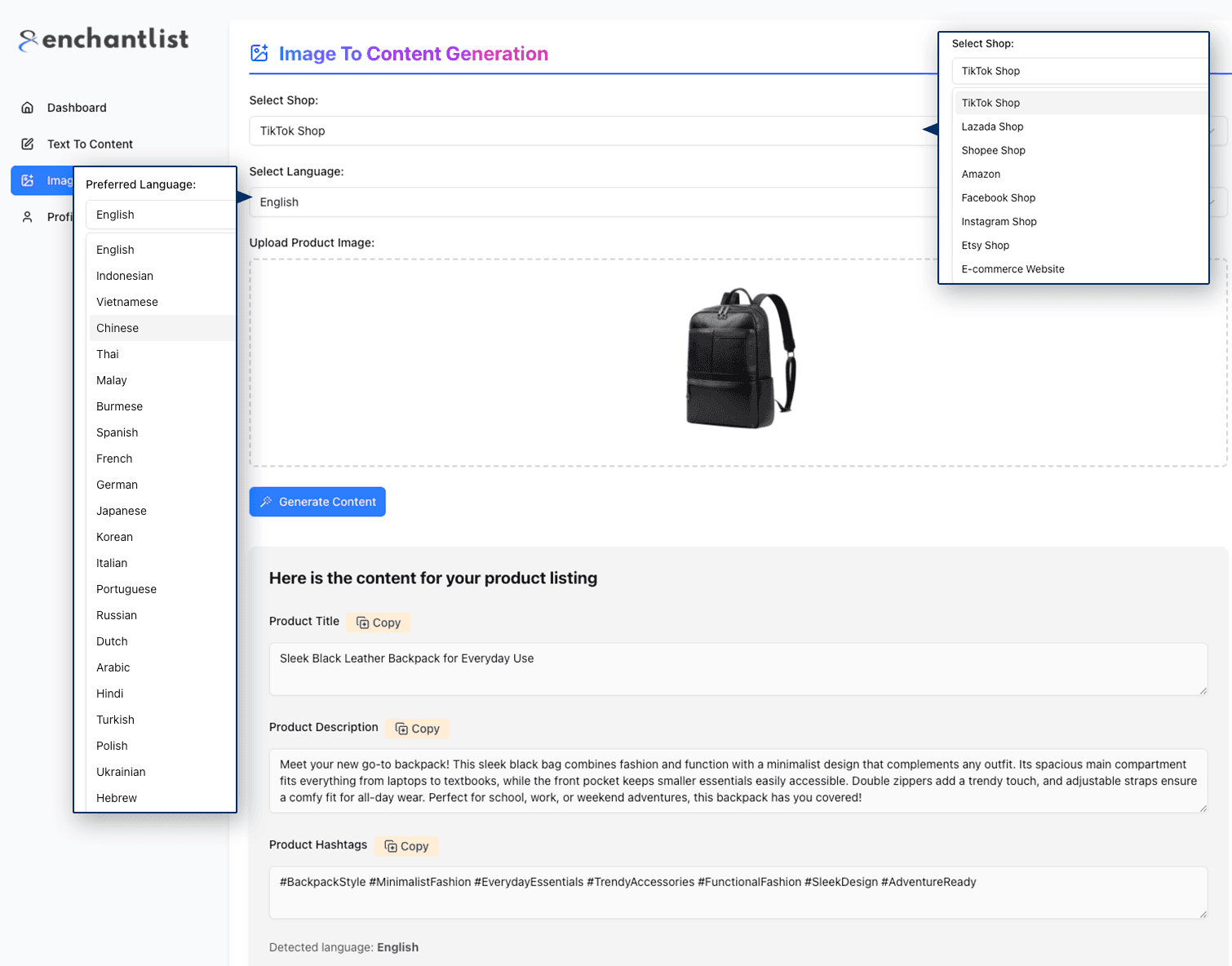This screenshot has height=966, width=1232.
Task: Click the image sparkle icon beside page title
Action: click(x=259, y=54)
